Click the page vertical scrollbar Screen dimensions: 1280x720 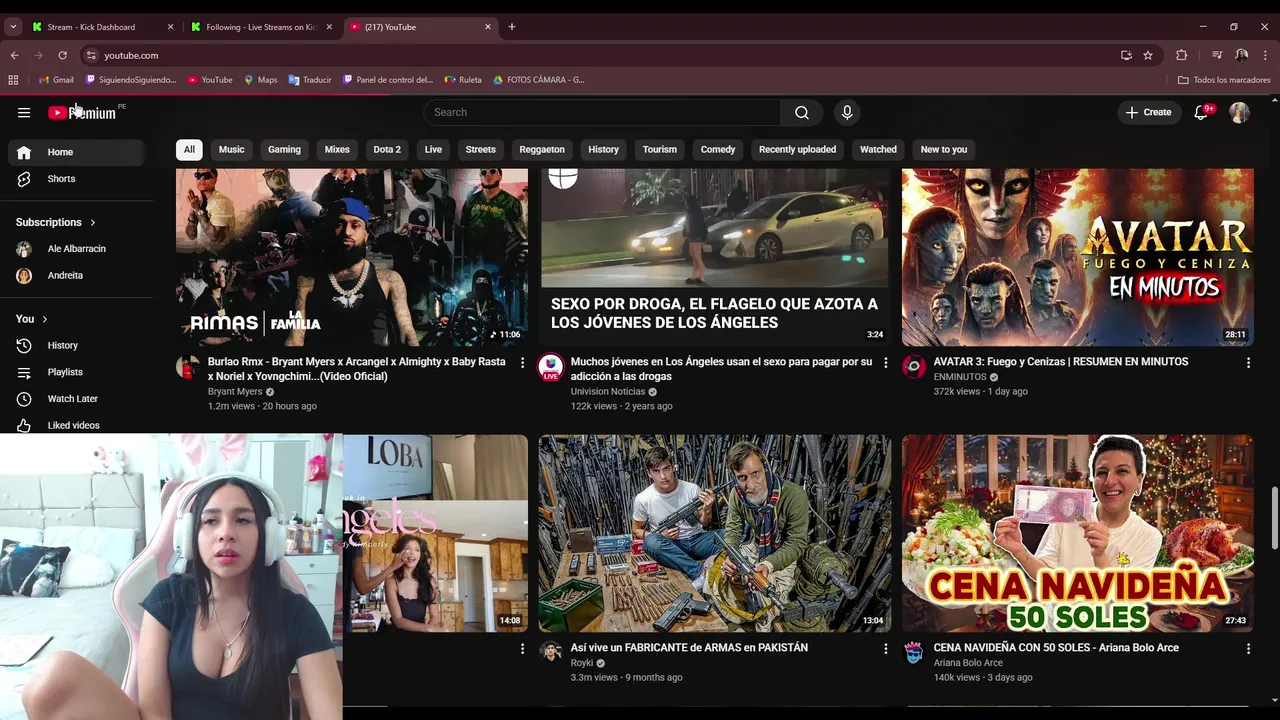pos(1274,519)
